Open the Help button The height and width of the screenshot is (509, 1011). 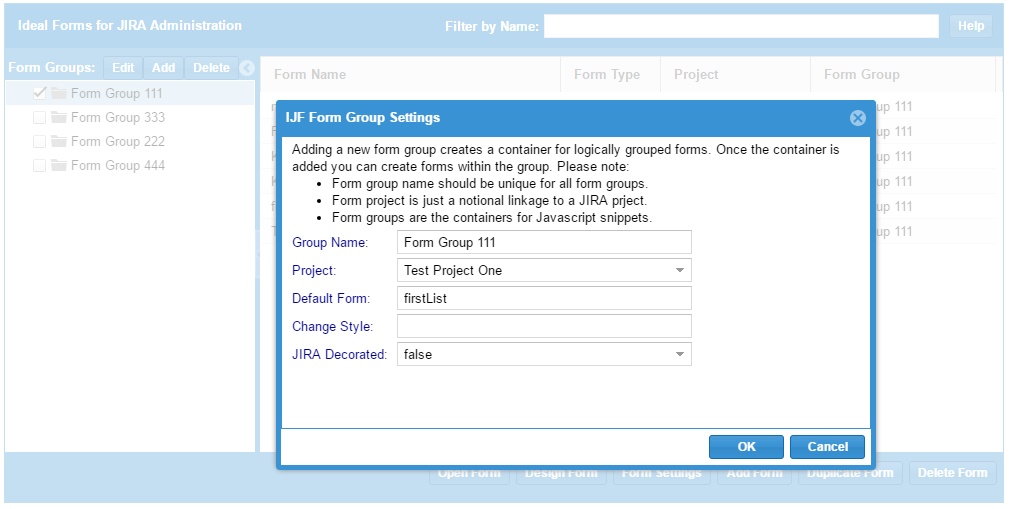click(x=971, y=26)
